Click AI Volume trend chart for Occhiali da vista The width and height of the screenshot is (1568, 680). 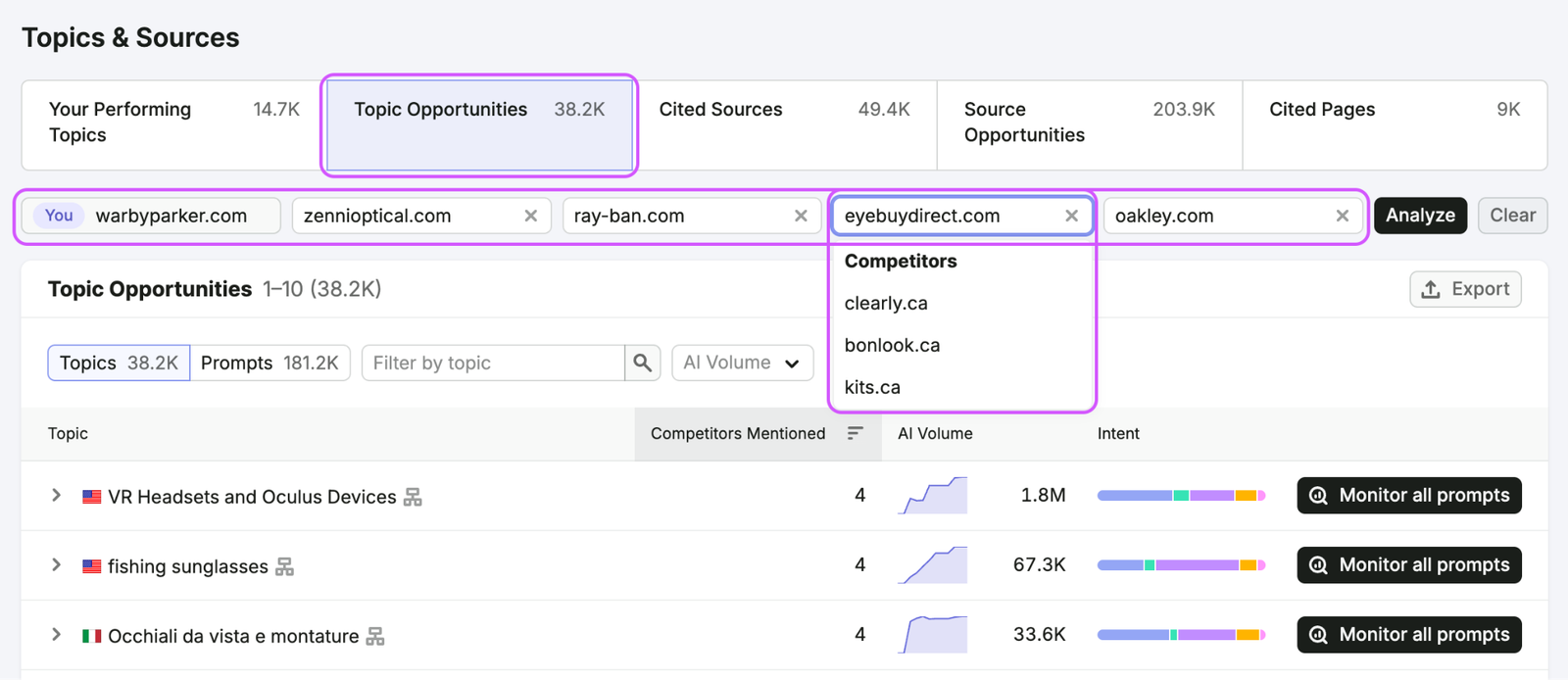pyautogui.click(x=933, y=634)
